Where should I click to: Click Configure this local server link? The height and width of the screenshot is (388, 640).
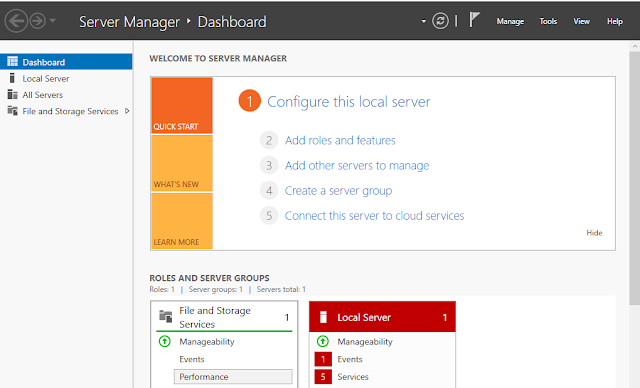click(349, 102)
